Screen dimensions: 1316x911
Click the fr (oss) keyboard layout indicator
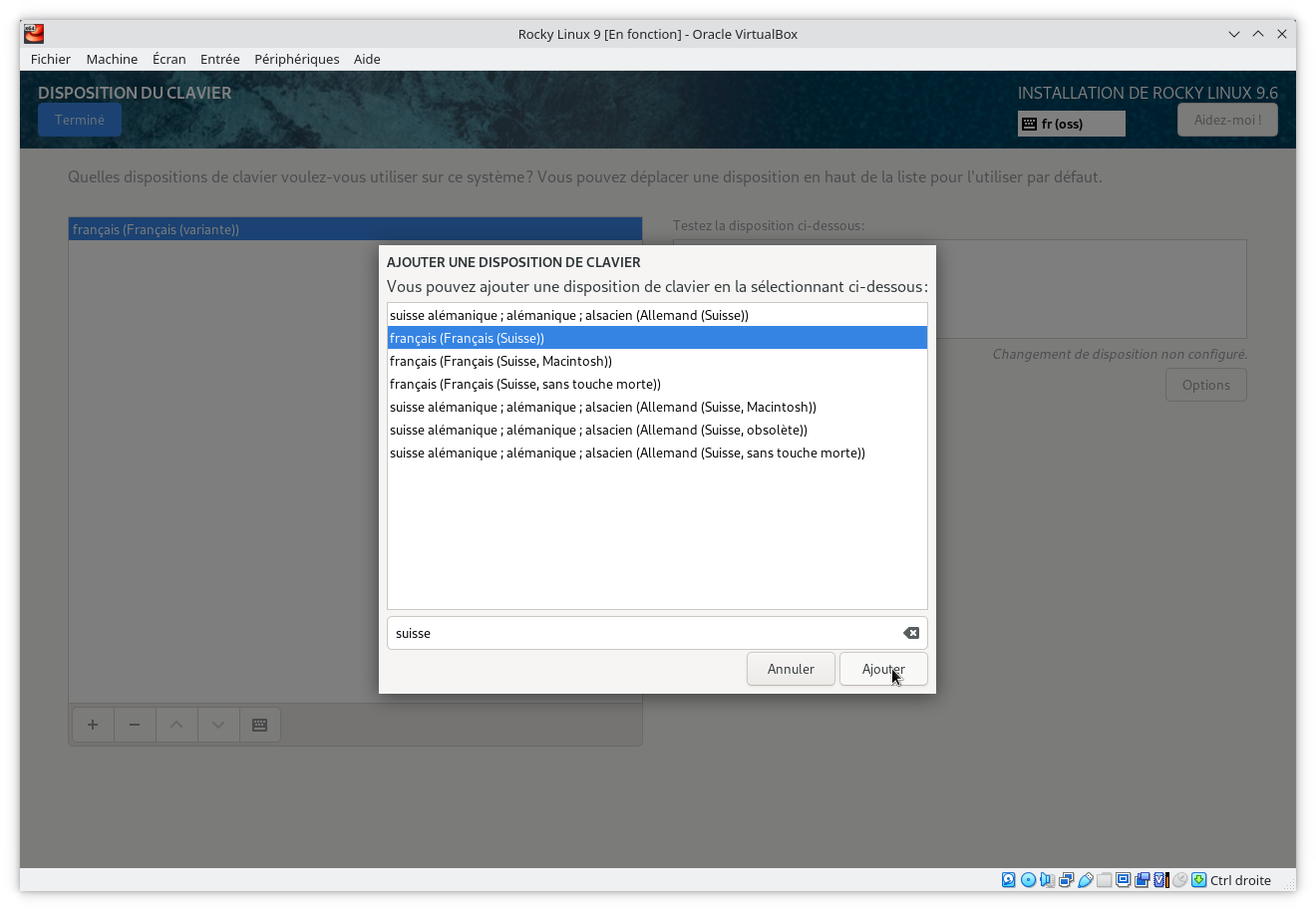click(x=1071, y=124)
